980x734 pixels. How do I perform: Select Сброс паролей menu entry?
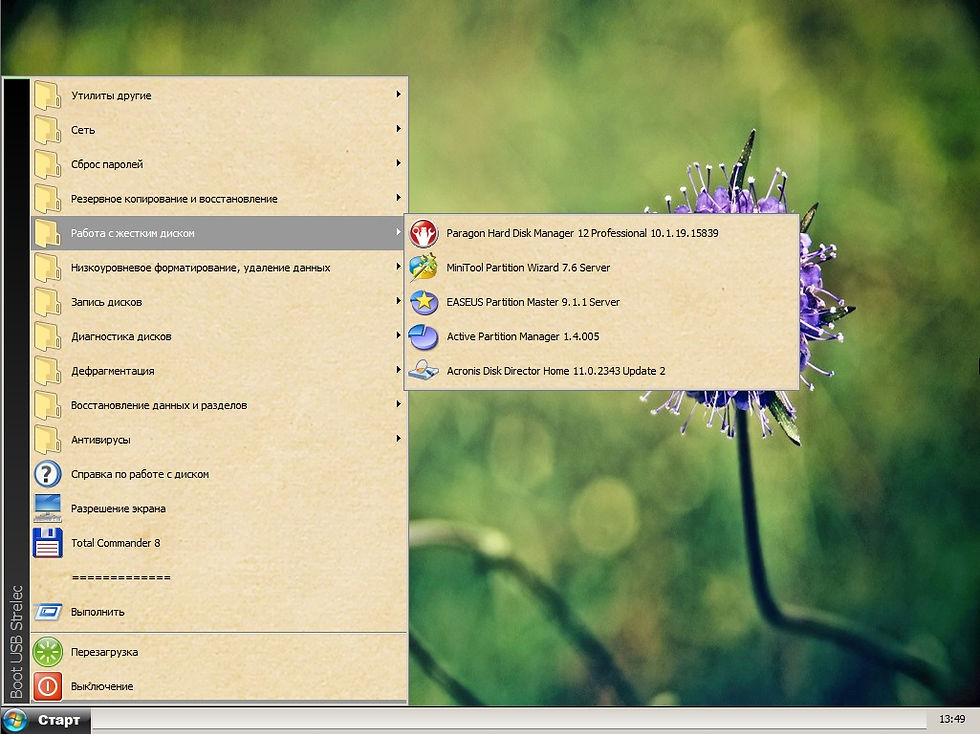[x=218, y=164]
